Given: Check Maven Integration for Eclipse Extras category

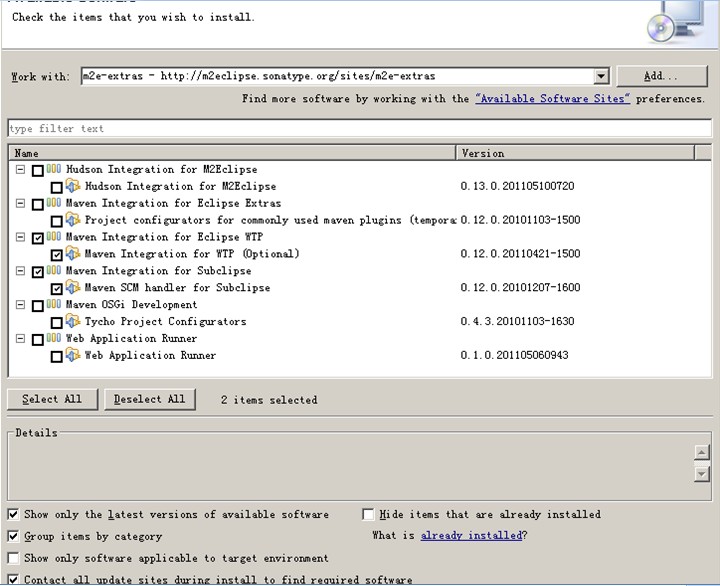Looking at the screenshot, I should [38, 204].
